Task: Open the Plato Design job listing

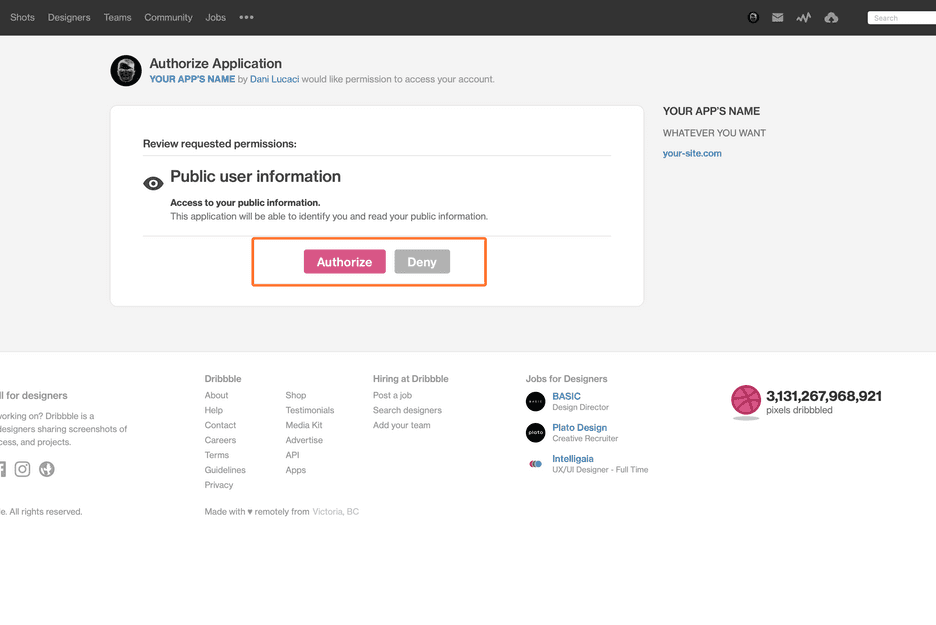Action: (x=580, y=427)
